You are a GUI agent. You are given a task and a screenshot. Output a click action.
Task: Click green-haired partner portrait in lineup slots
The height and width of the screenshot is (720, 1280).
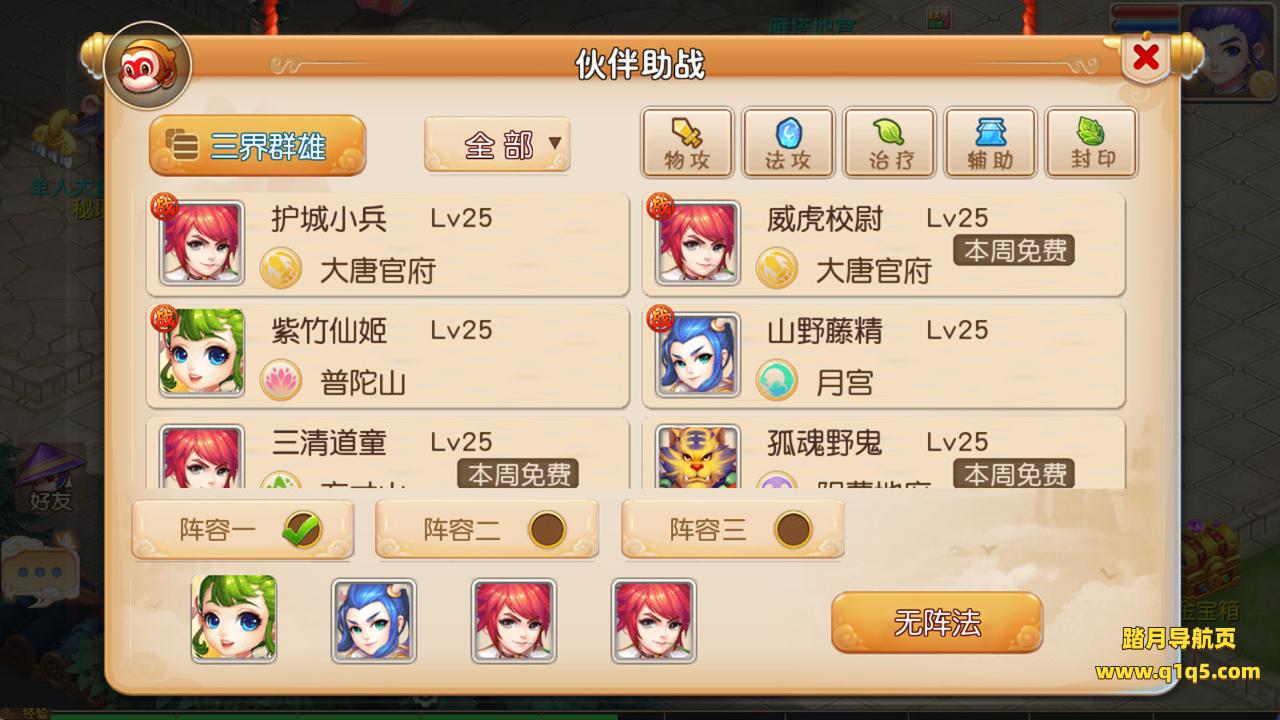234,619
